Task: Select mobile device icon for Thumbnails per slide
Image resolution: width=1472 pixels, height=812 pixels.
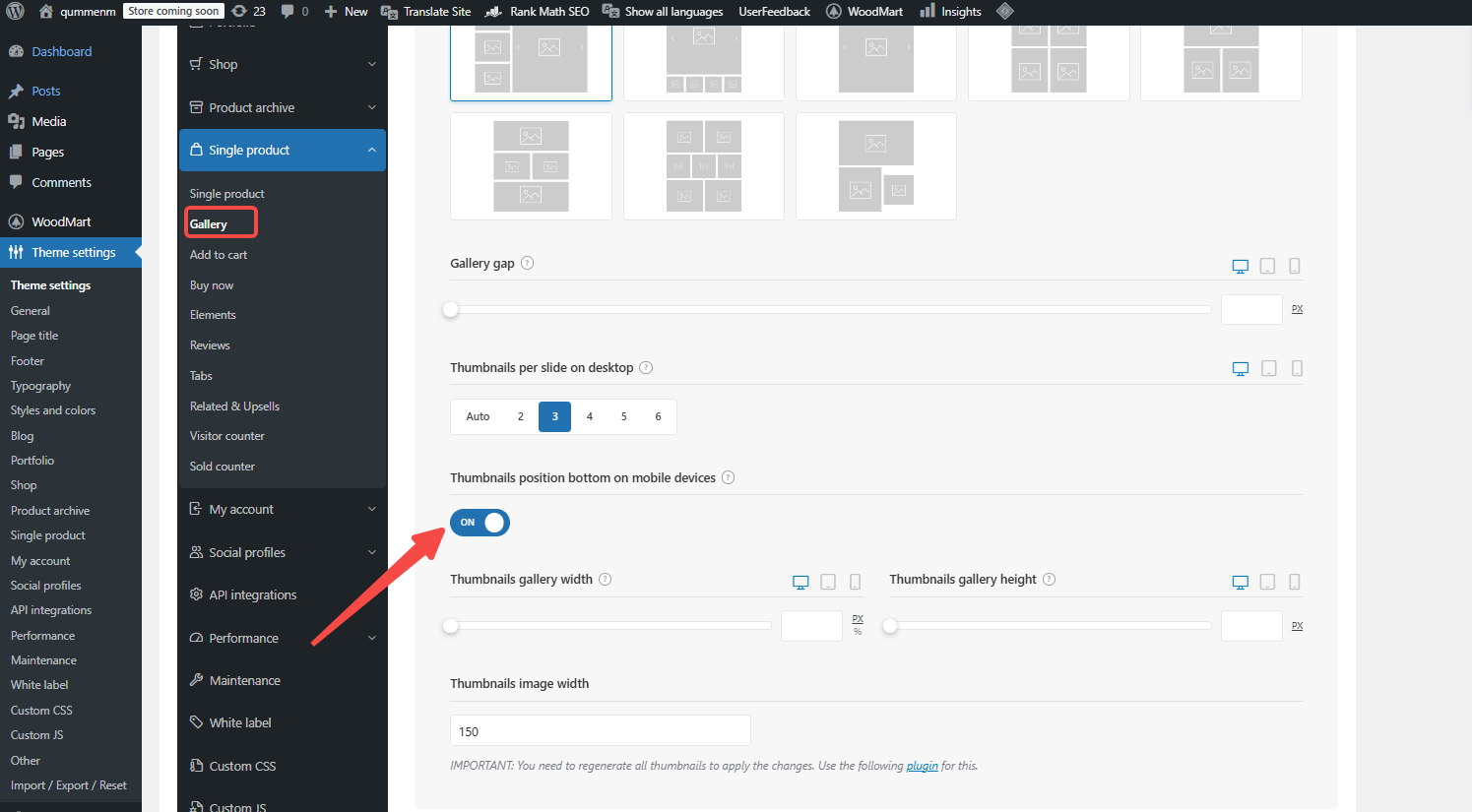Action: [x=1297, y=368]
